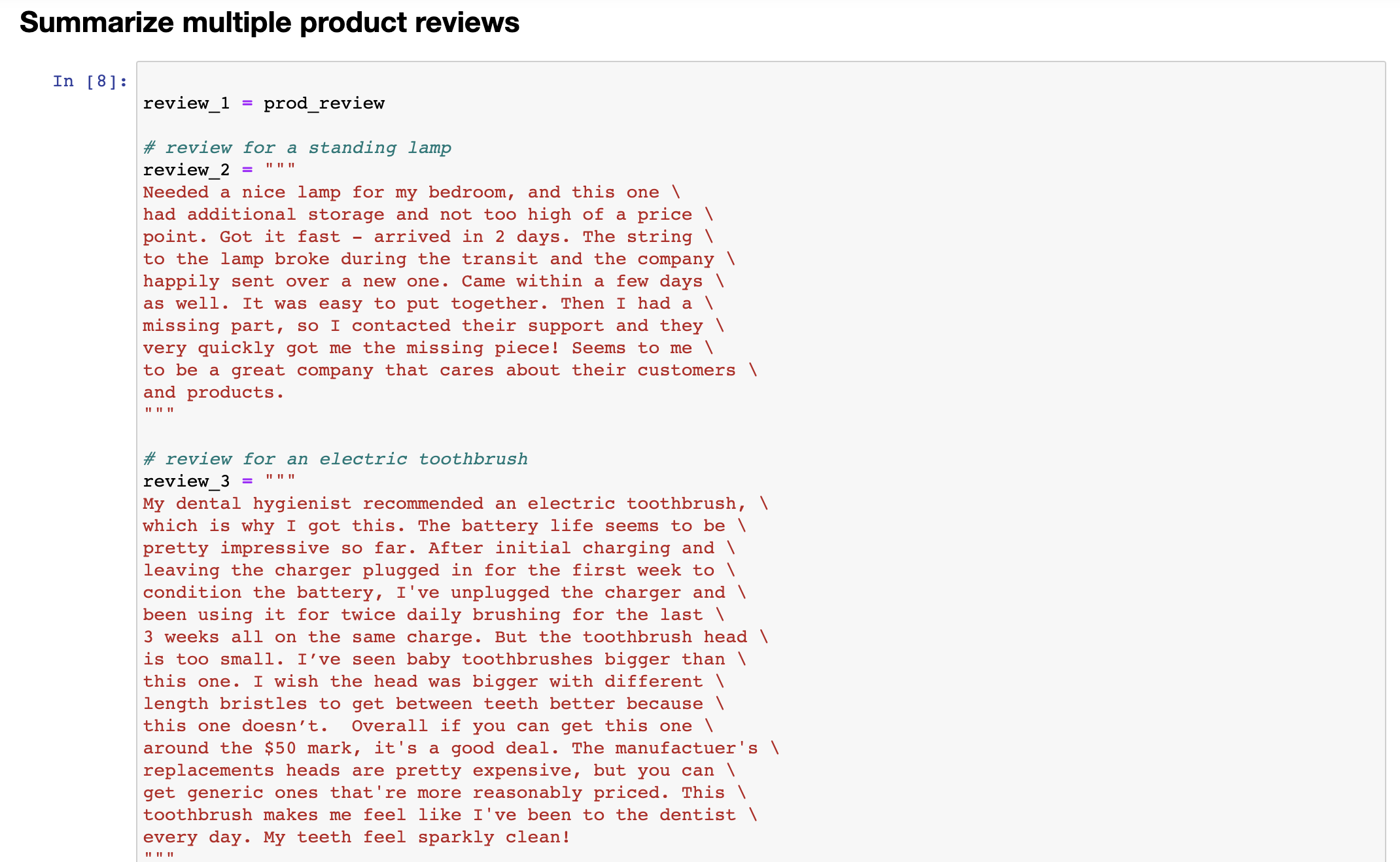
Task: Click the line 'pretty impressive so far'
Action: tap(439, 548)
